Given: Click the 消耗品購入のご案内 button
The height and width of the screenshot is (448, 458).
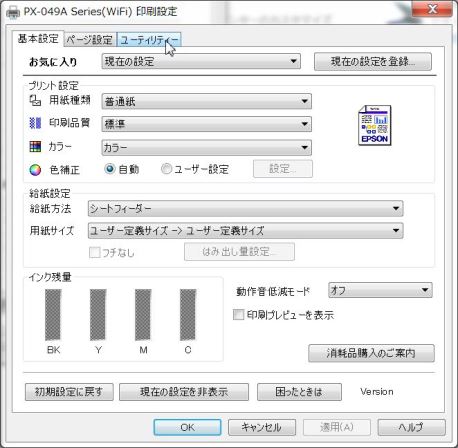Looking at the screenshot, I should click(x=371, y=353).
